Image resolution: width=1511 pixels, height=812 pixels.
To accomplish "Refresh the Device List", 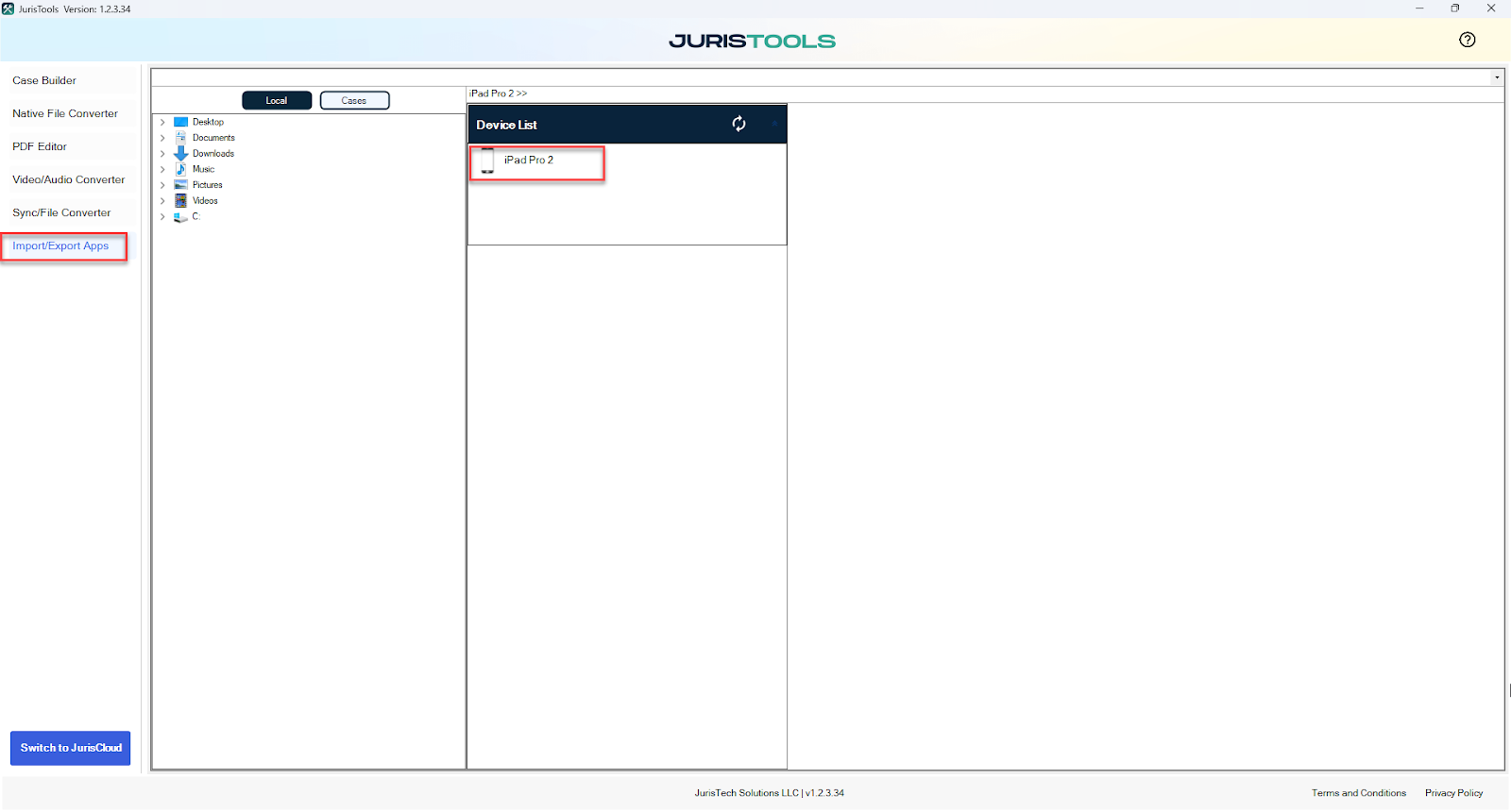I will click(x=739, y=124).
